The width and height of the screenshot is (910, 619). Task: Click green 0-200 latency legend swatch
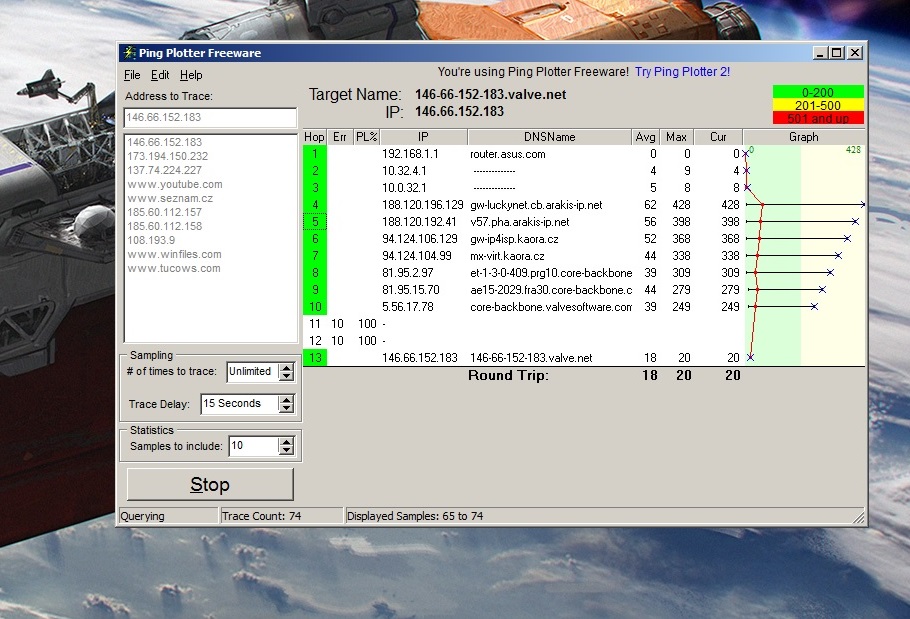[x=817, y=92]
